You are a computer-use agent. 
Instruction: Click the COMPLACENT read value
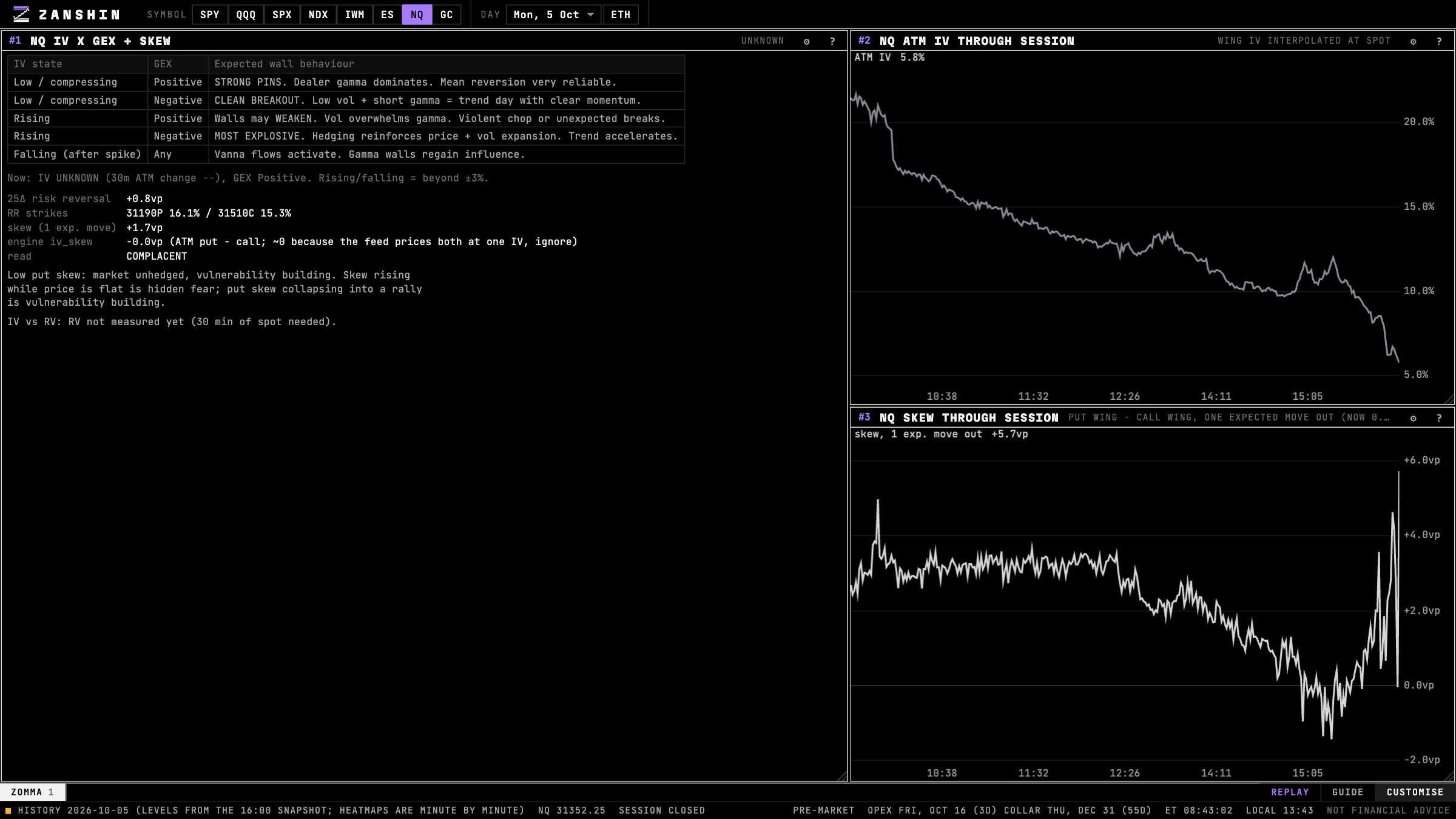pos(157,257)
